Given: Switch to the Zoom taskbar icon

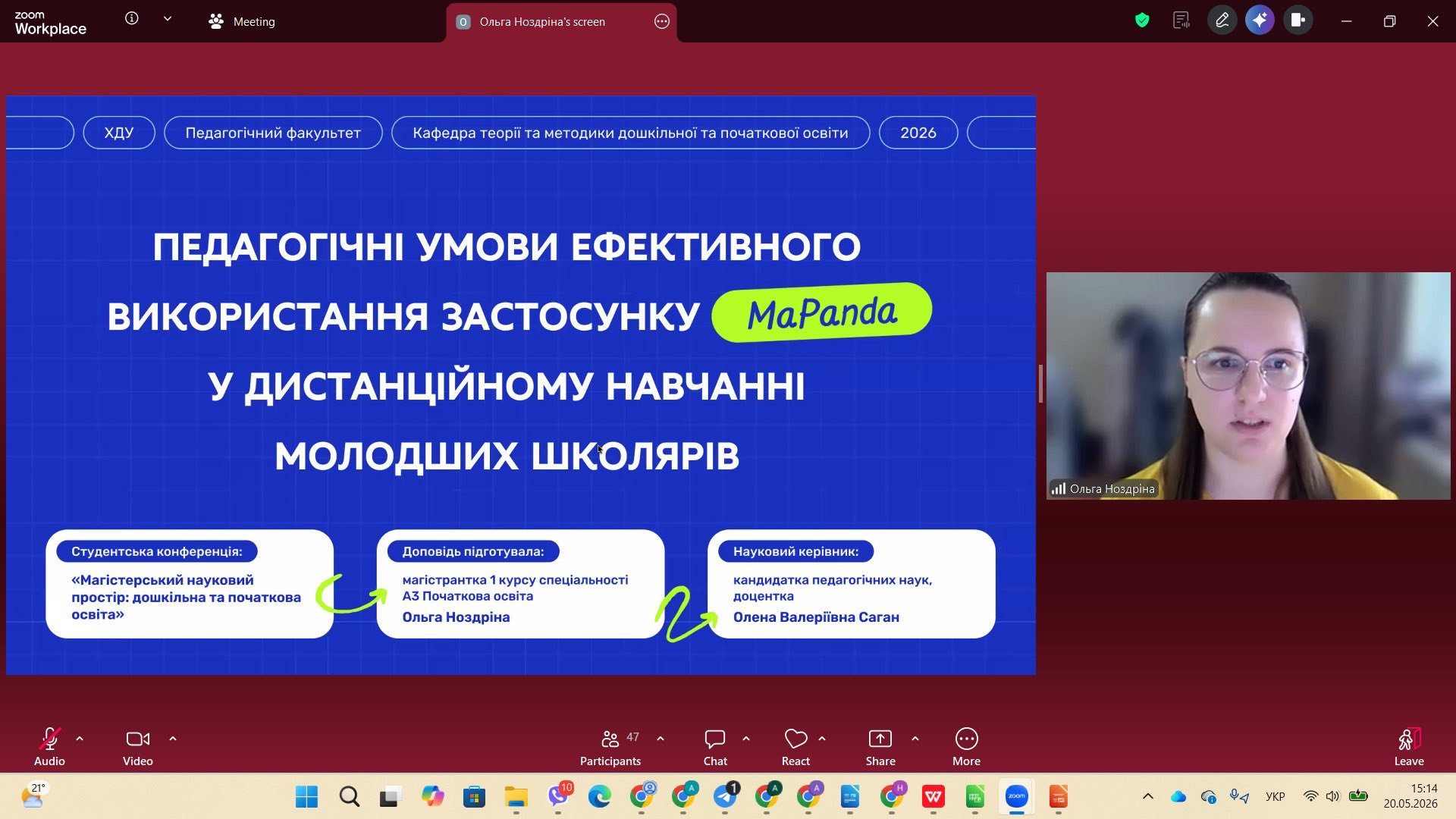Looking at the screenshot, I should click(1017, 797).
